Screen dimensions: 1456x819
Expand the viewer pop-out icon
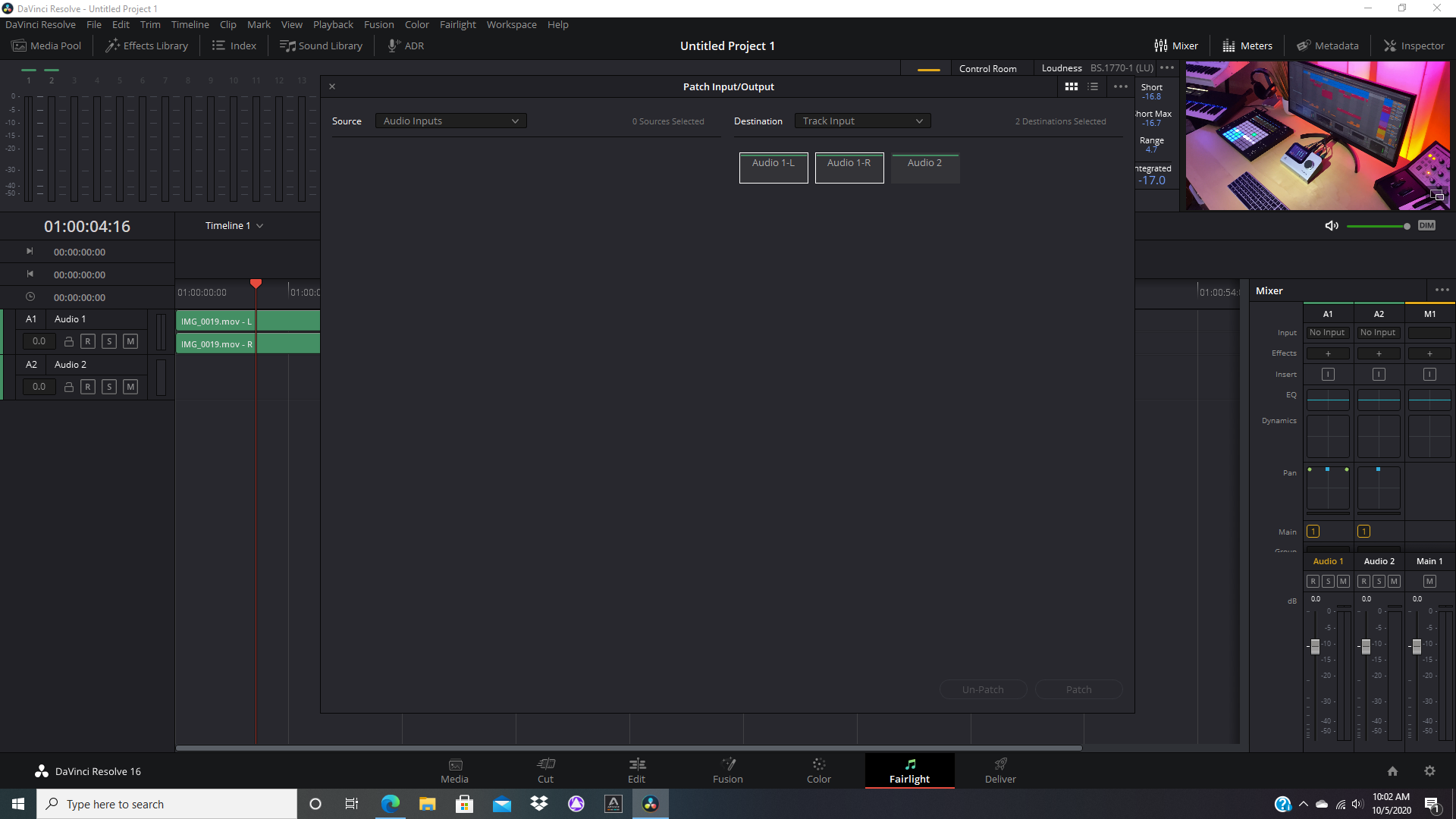(x=1437, y=196)
